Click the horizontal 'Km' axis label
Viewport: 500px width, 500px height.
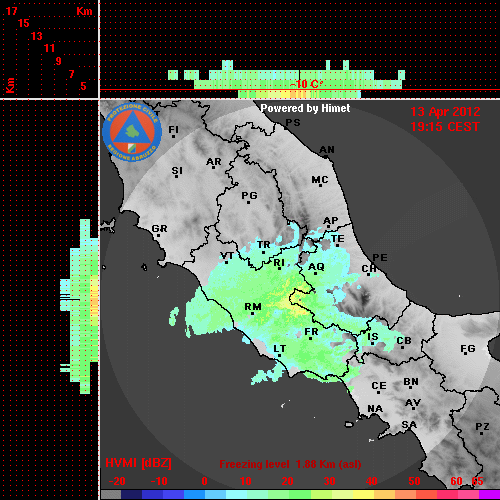[84, 11]
